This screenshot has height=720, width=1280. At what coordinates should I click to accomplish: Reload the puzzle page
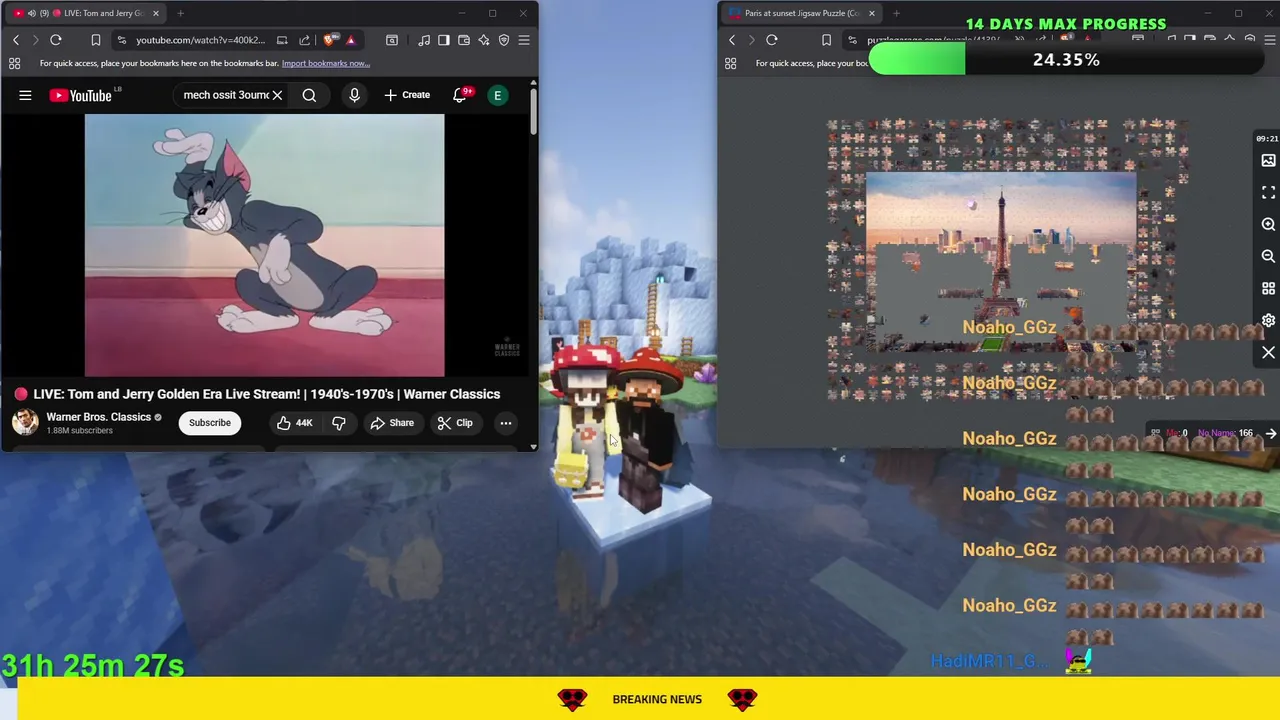(x=772, y=40)
